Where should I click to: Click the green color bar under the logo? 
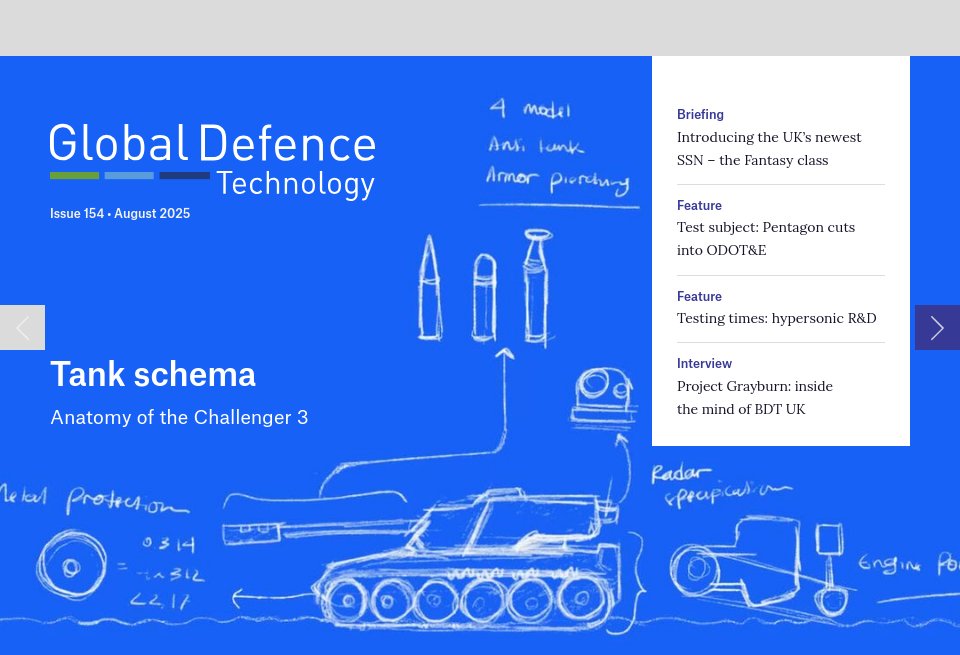coord(74,175)
